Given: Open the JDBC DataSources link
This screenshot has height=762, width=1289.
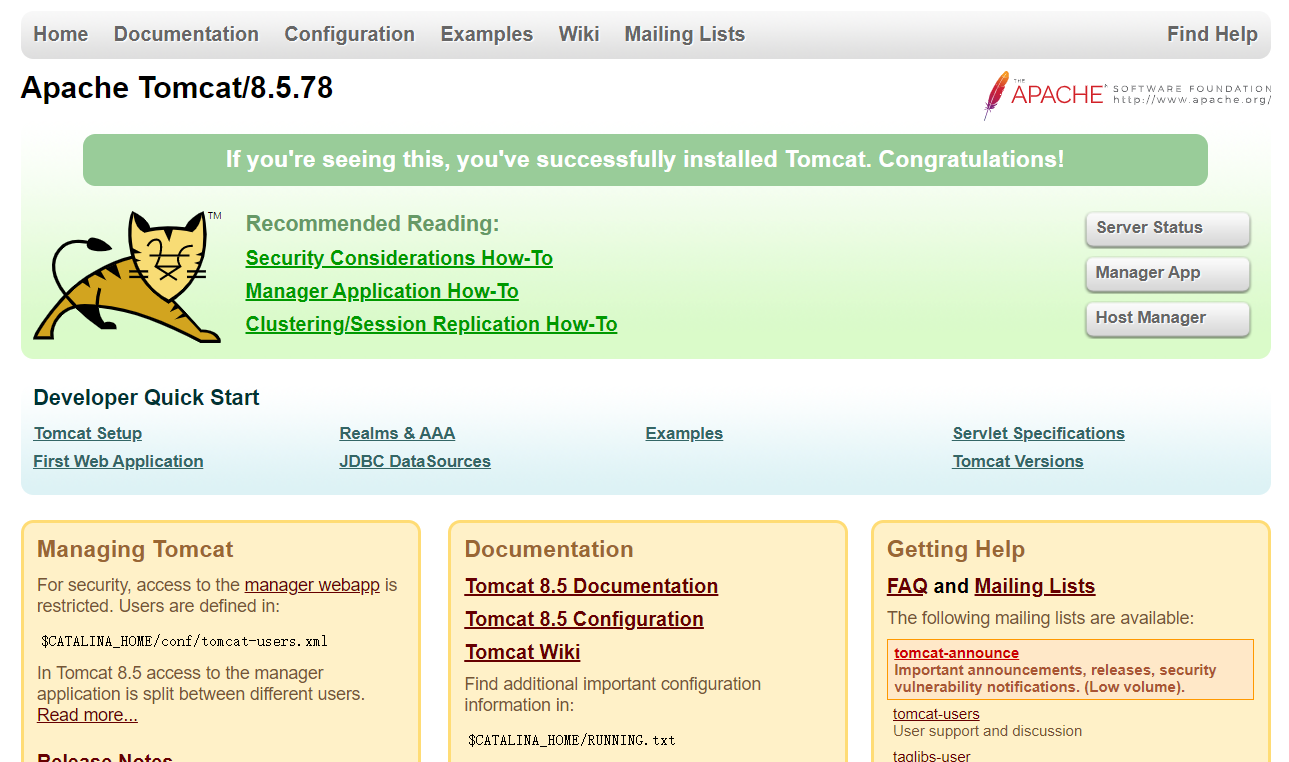Looking at the screenshot, I should pos(415,461).
